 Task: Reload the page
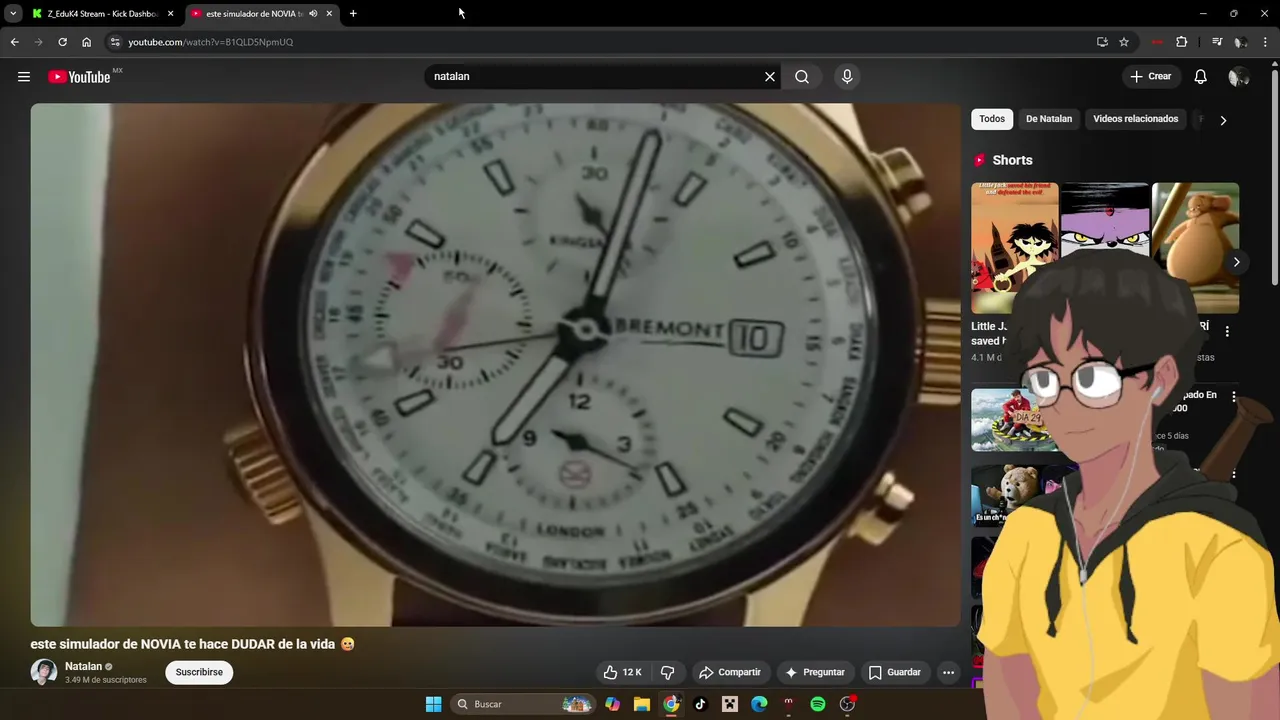[x=62, y=42]
